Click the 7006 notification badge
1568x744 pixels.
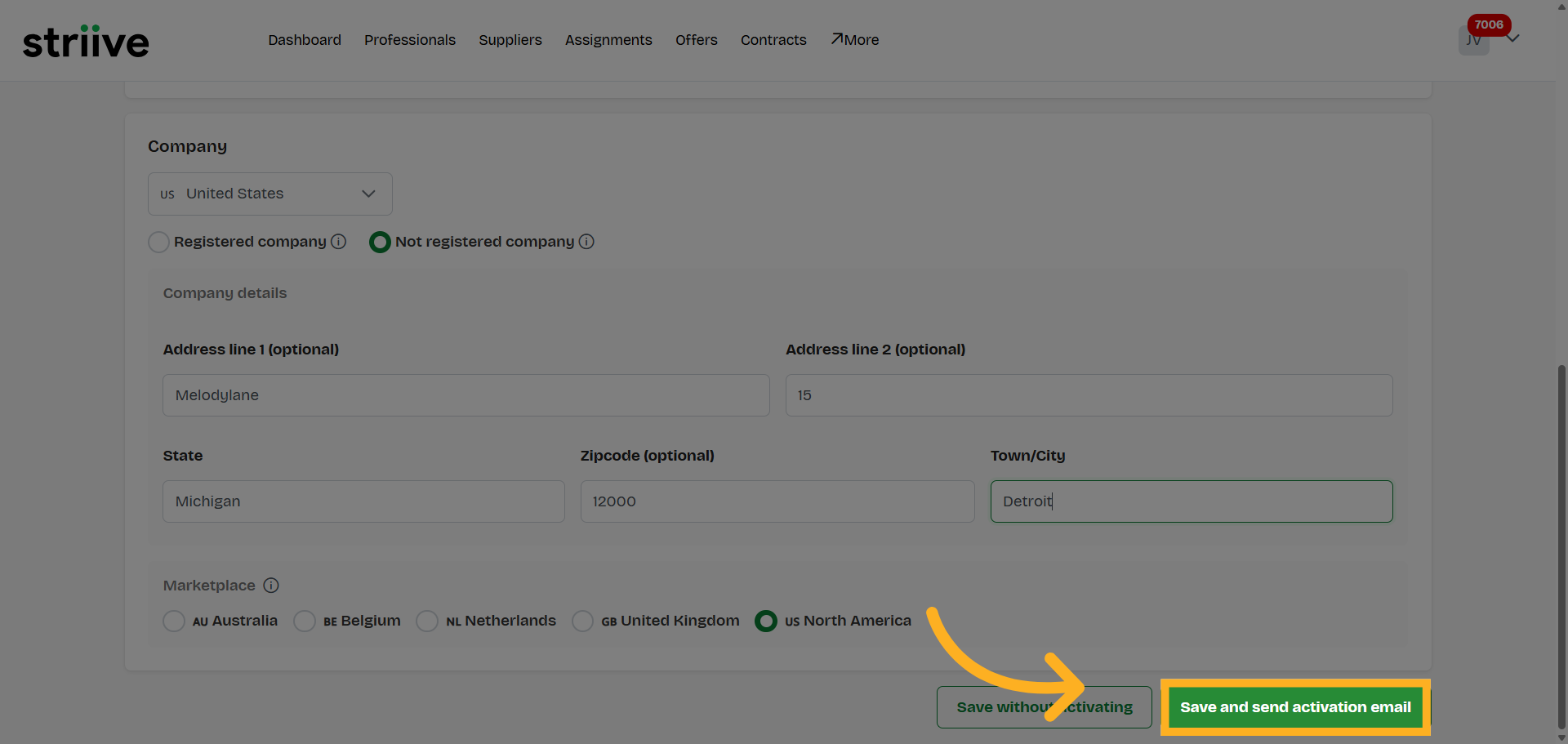coord(1489,25)
